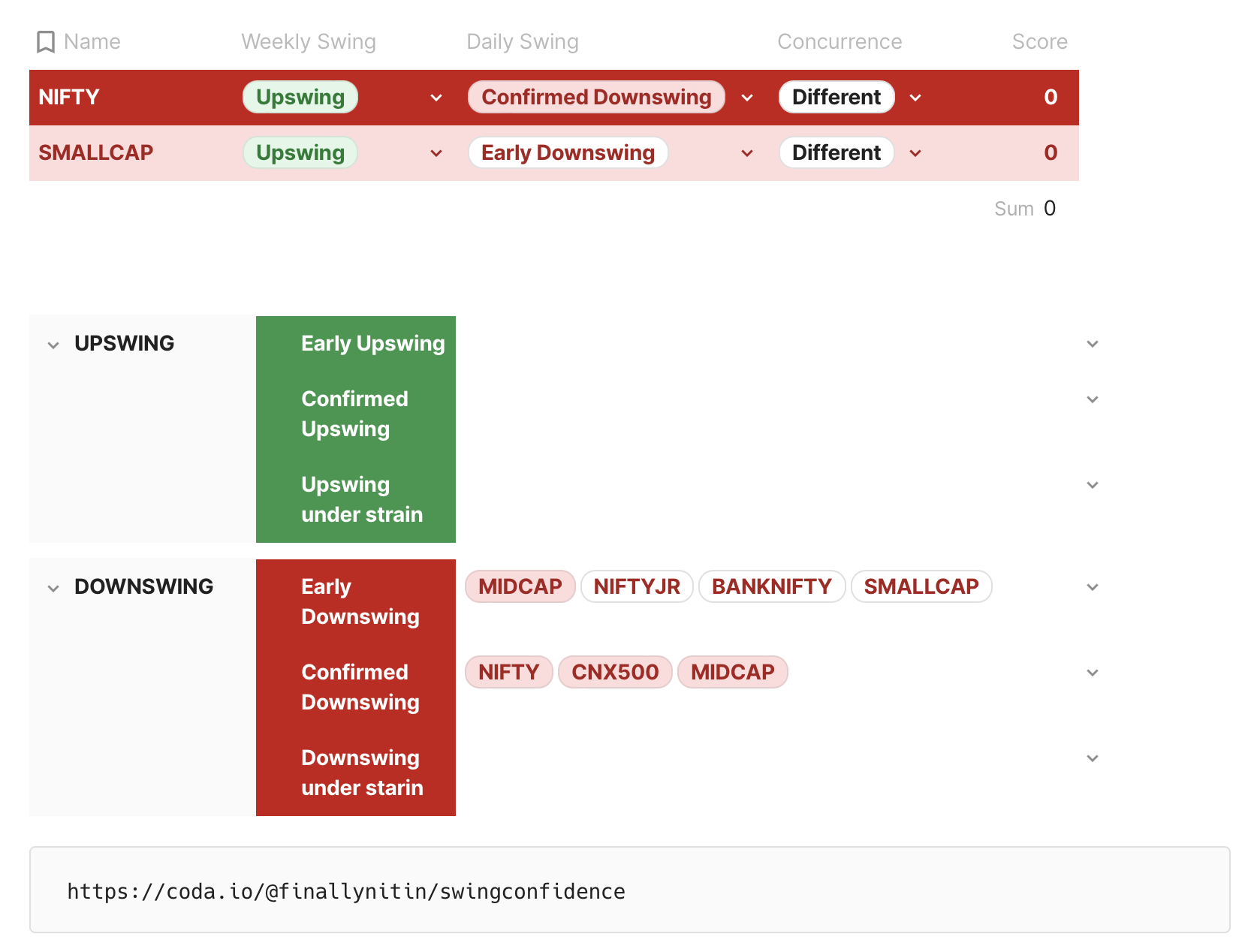1251x952 pixels.
Task: Click the bookmark icon beside Name header
Action: (x=46, y=42)
